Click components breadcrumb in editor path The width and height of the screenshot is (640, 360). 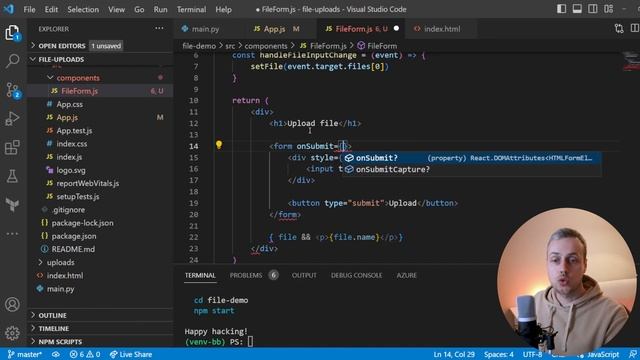266,46
